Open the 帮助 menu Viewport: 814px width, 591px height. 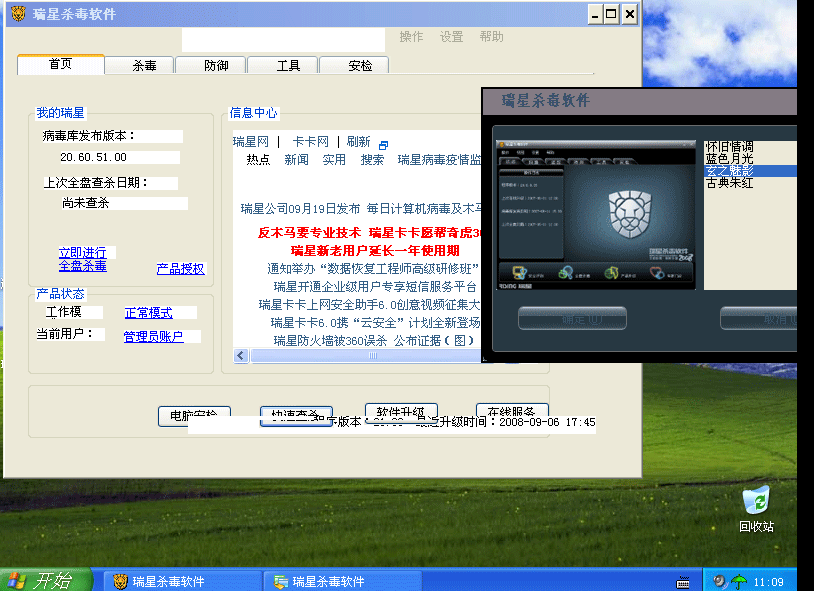coord(491,37)
